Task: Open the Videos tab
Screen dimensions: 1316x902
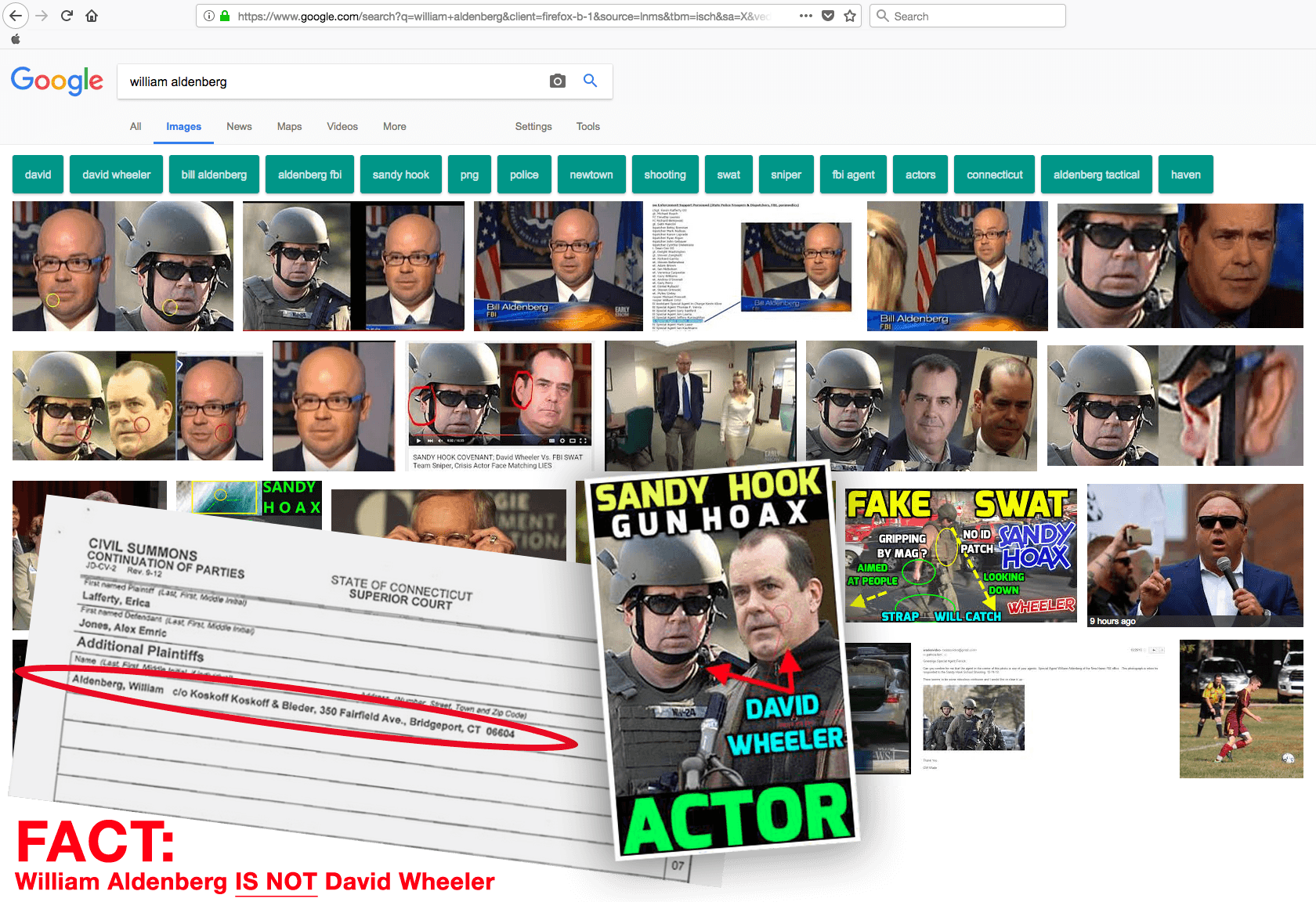Action: [x=342, y=126]
